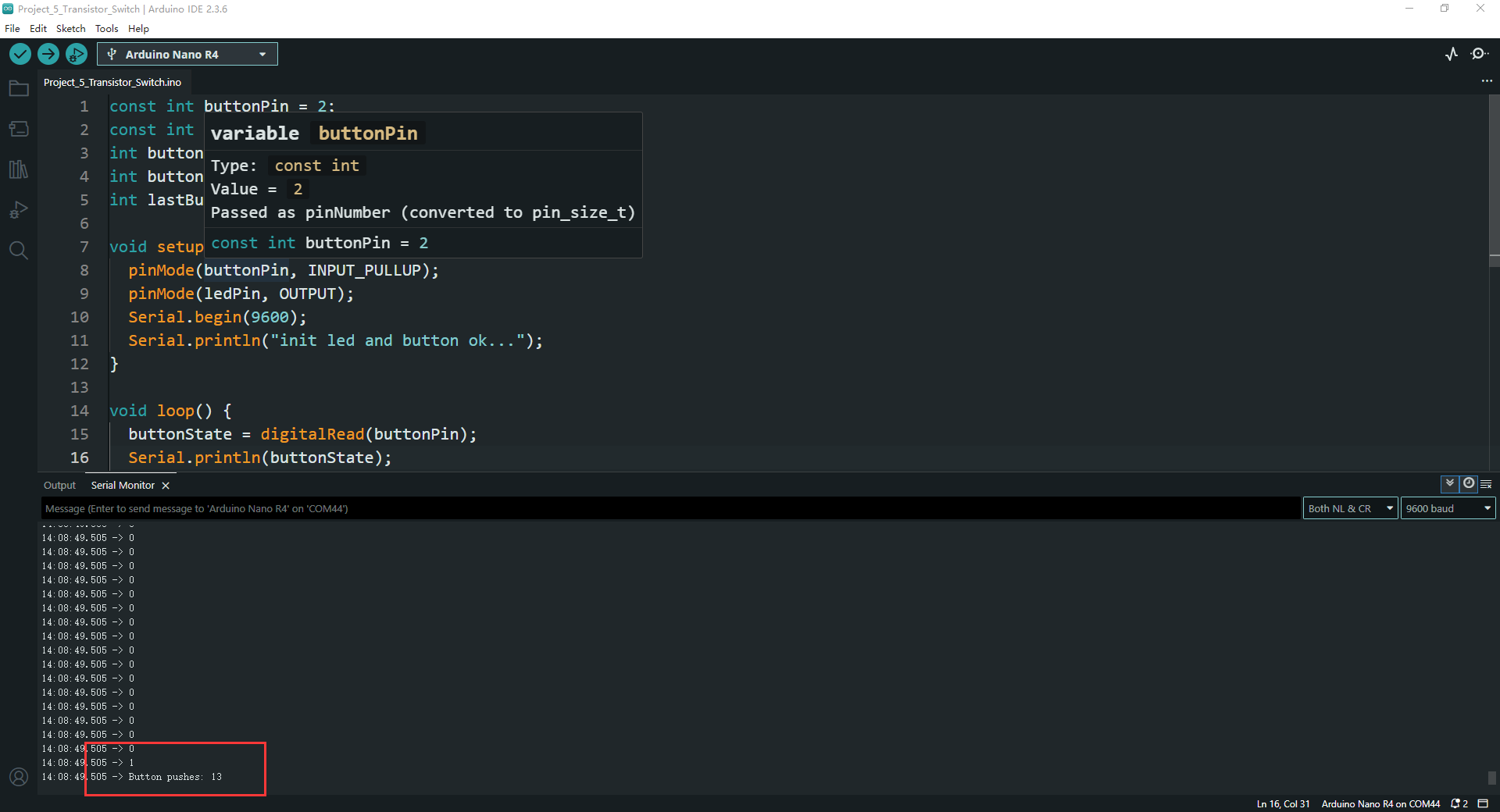
Task: Open the Boards Manager sidebar
Action: point(19,129)
